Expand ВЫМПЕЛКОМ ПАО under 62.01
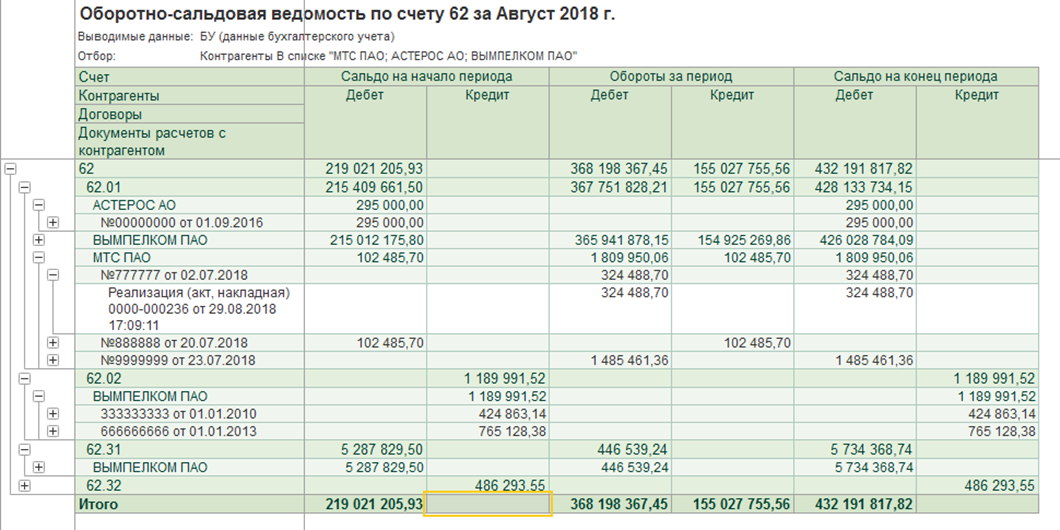The height and width of the screenshot is (530, 1060). point(39,240)
